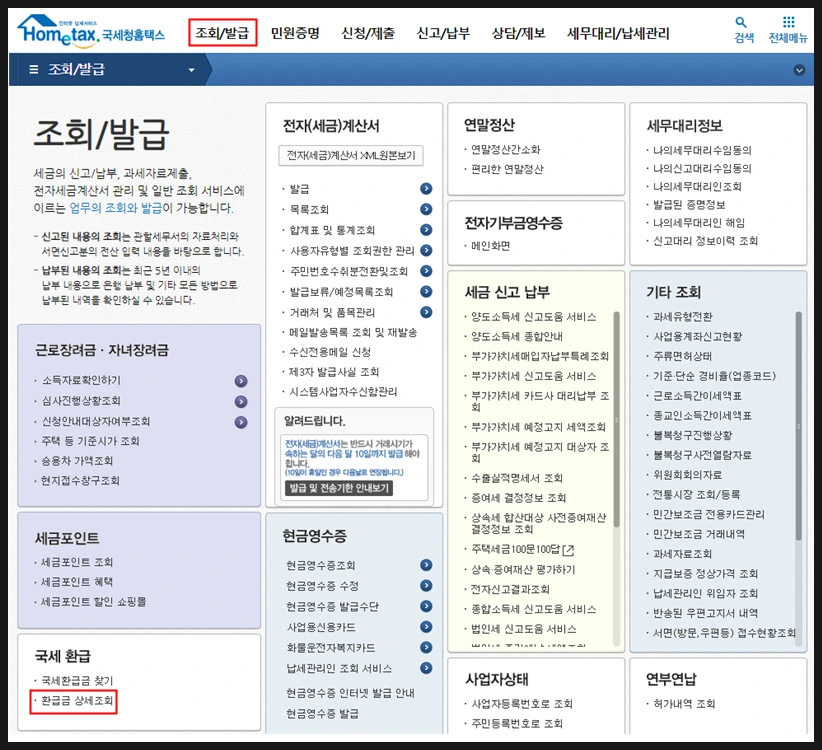Click the arrow icon for 심사진행상황조회
This screenshot has width=822, height=750.
tap(241, 401)
